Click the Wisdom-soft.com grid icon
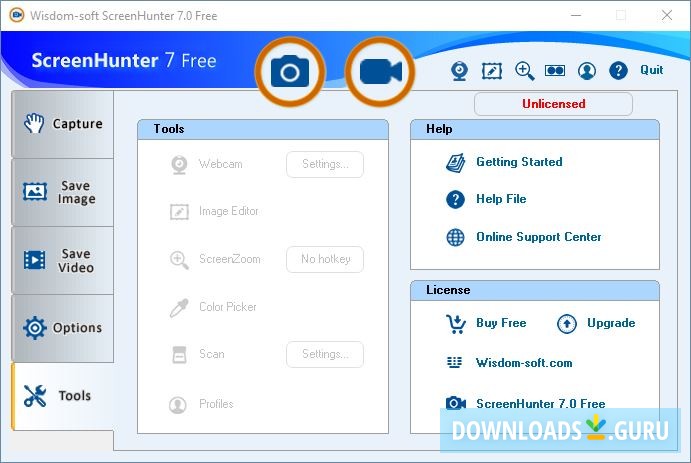691x463 pixels. 454,363
